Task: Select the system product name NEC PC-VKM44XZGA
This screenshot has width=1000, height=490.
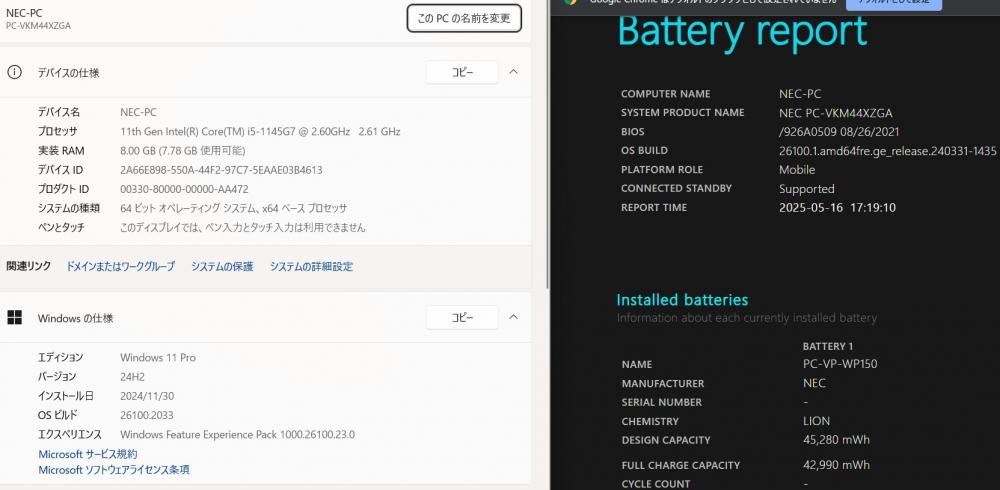Action: click(x=835, y=113)
